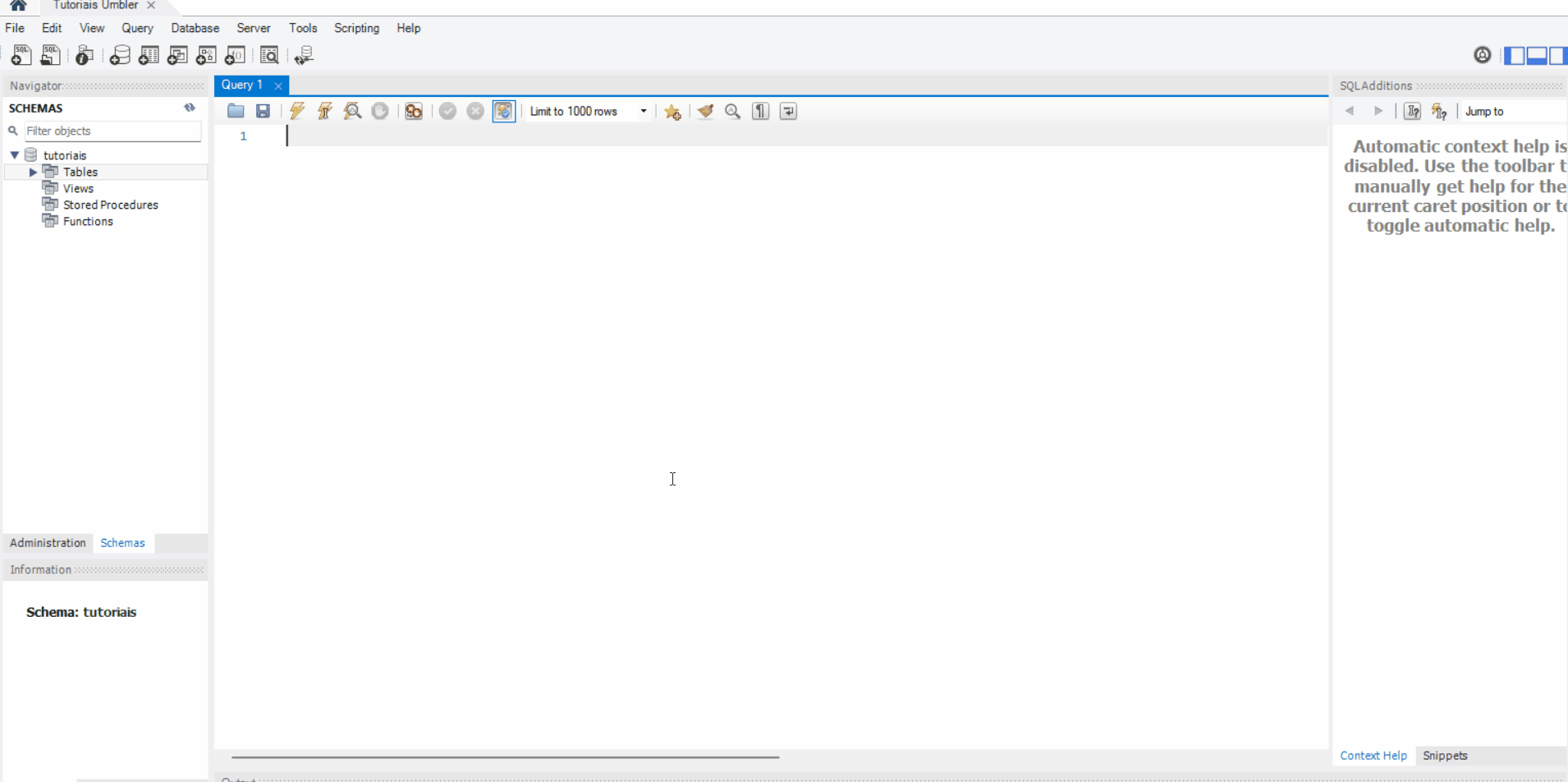Expand the Tables tree node

(x=33, y=172)
